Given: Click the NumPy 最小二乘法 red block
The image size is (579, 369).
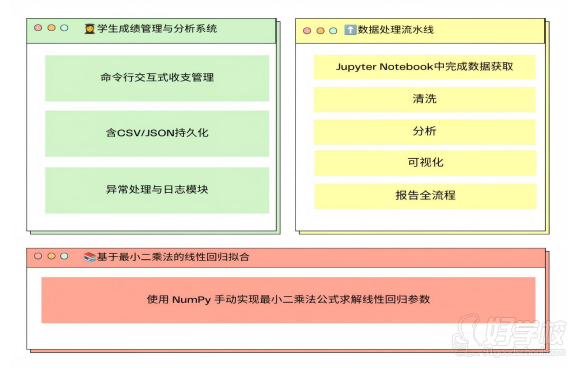Looking at the screenshot, I should click(x=288, y=300).
